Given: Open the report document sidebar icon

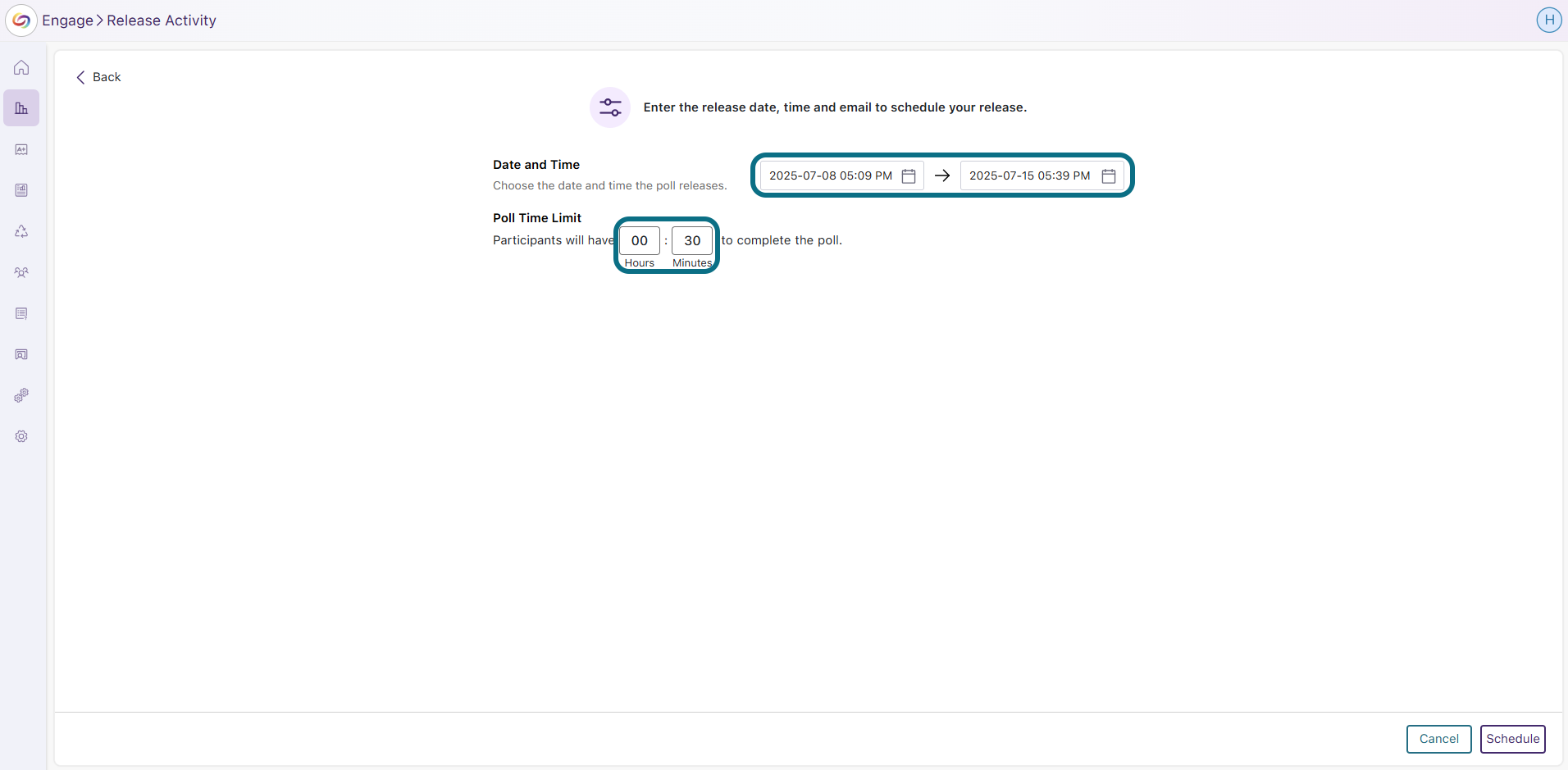Looking at the screenshot, I should pos(21,190).
